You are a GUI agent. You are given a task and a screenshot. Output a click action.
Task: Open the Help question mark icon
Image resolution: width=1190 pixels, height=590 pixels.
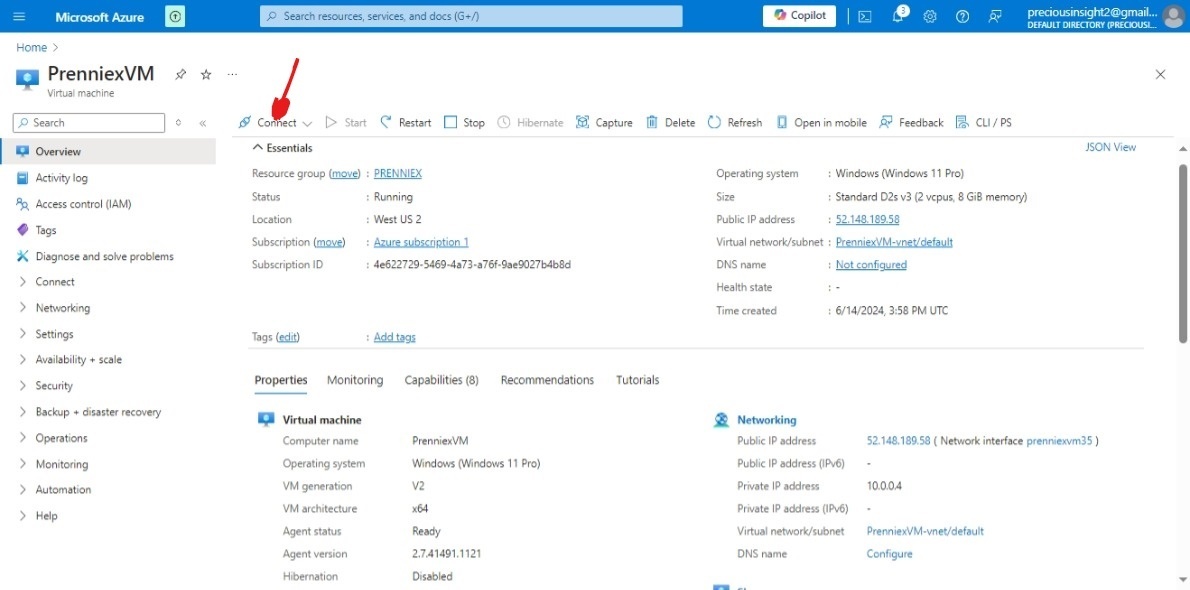click(962, 16)
